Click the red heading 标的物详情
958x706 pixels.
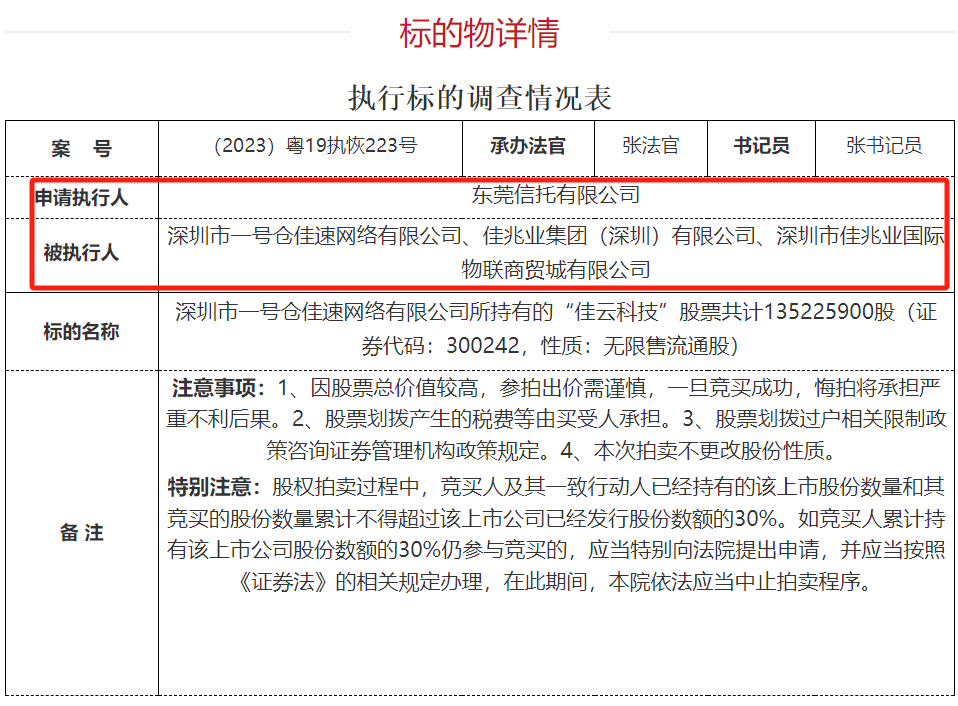[x=479, y=32]
